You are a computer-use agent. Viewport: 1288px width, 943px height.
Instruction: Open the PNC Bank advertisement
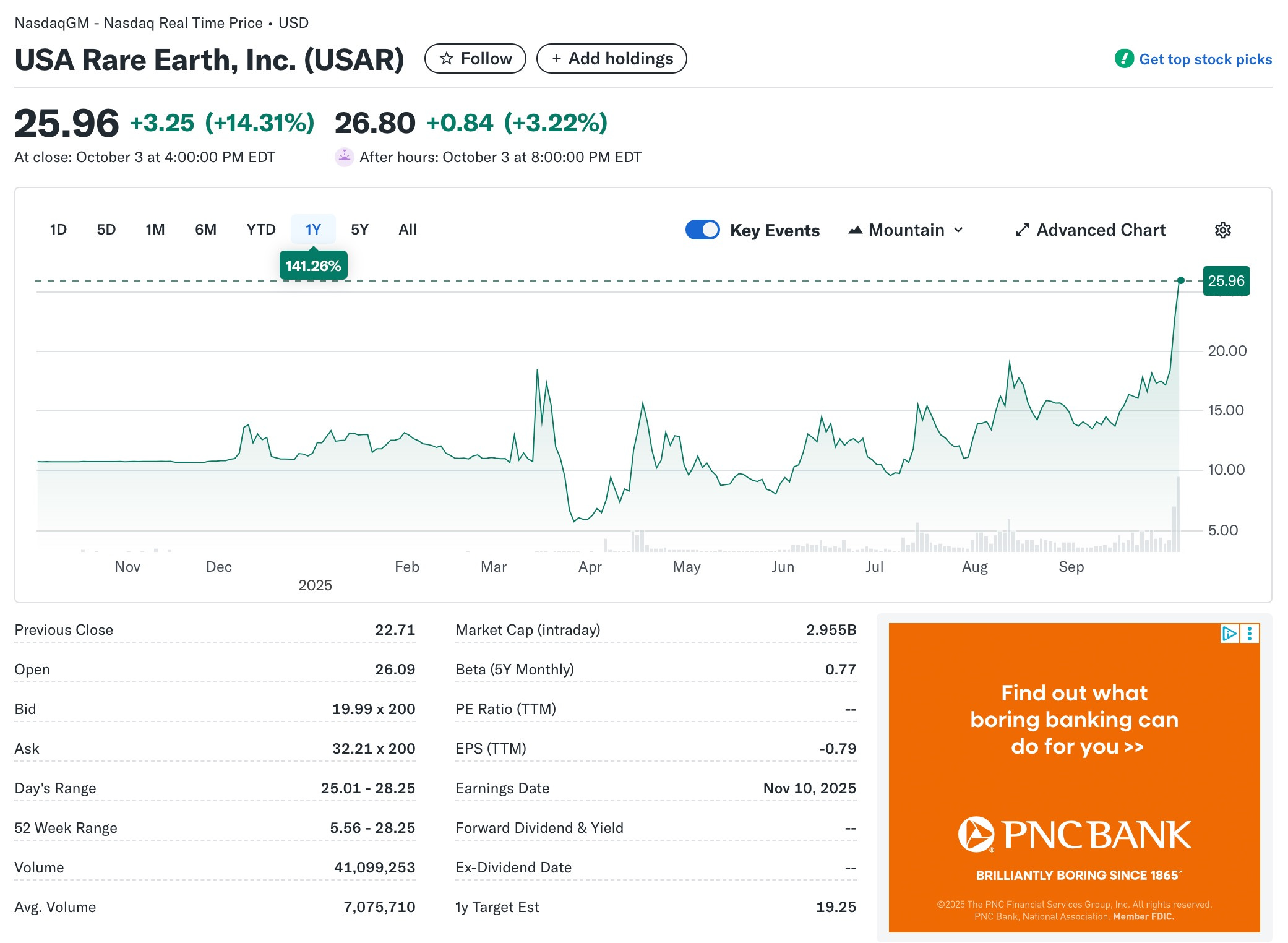(1074, 777)
